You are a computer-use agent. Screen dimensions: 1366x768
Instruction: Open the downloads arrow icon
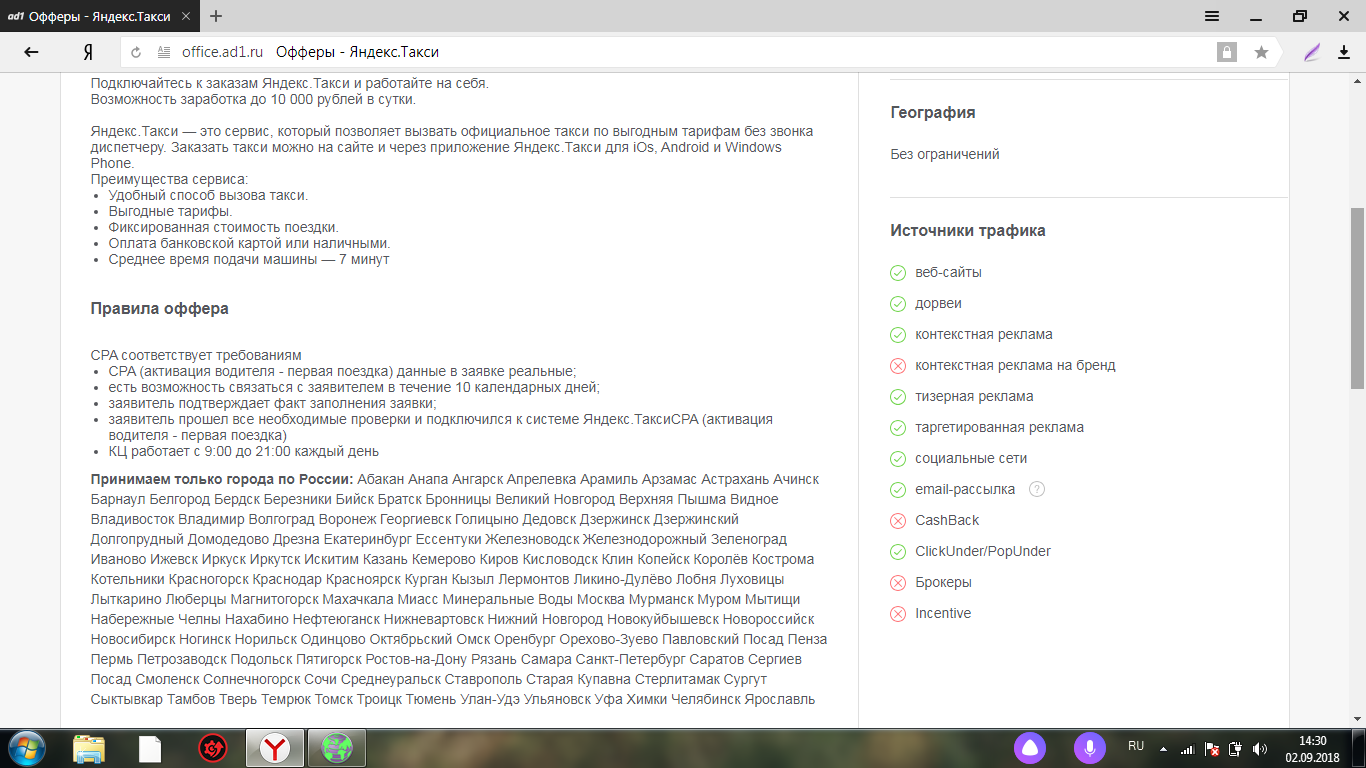pyautogui.click(x=1344, y=52)
